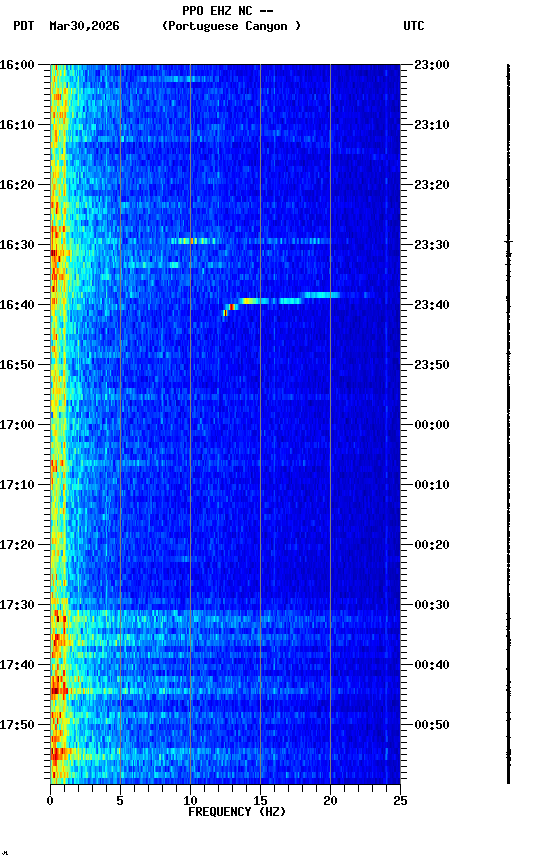Image resolution: width=552 pixels, height=864 pixels.
Task: Click the '00:50' UTC time label
Action: pos(432,726)
